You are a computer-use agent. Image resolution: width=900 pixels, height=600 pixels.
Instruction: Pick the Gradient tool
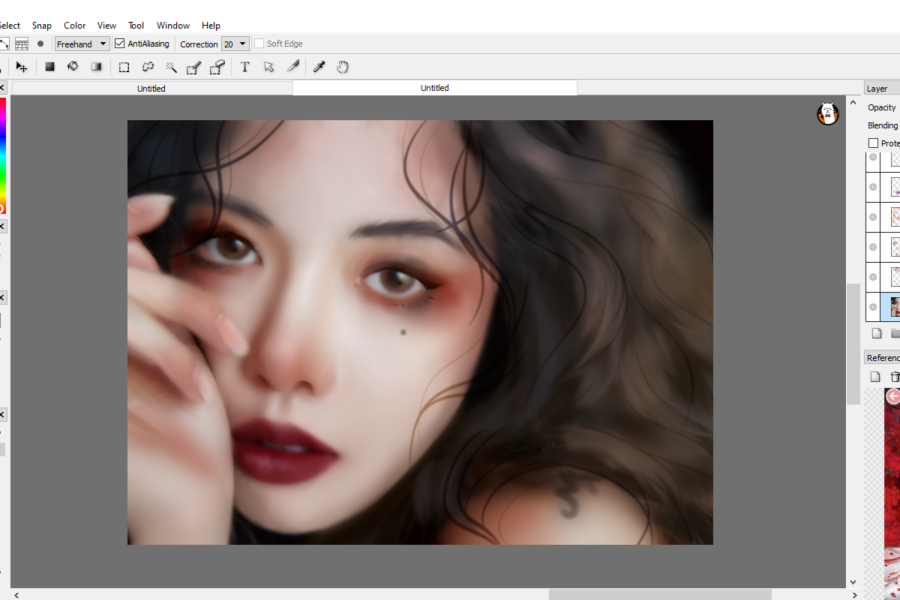coord(96,67)
